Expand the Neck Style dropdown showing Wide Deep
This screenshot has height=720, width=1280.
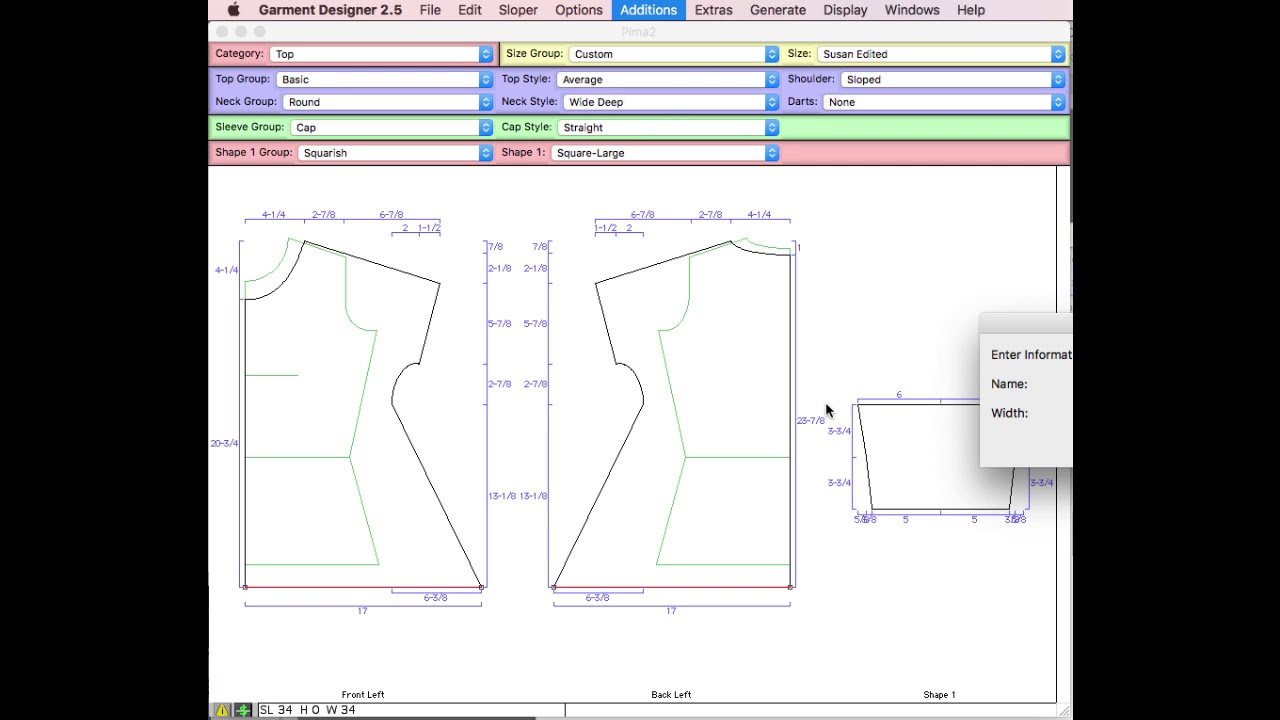(x=671, y=102)
